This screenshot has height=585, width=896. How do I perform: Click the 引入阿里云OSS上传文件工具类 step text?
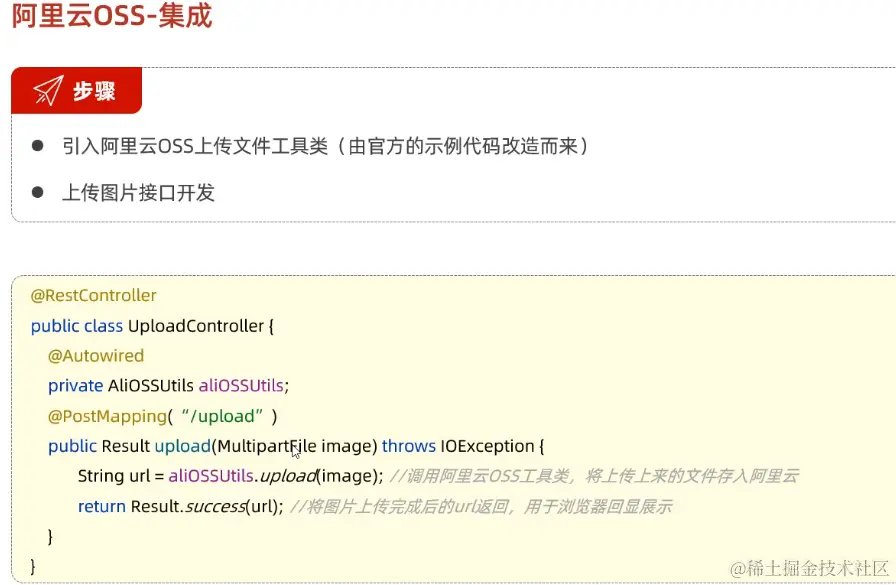195,147
